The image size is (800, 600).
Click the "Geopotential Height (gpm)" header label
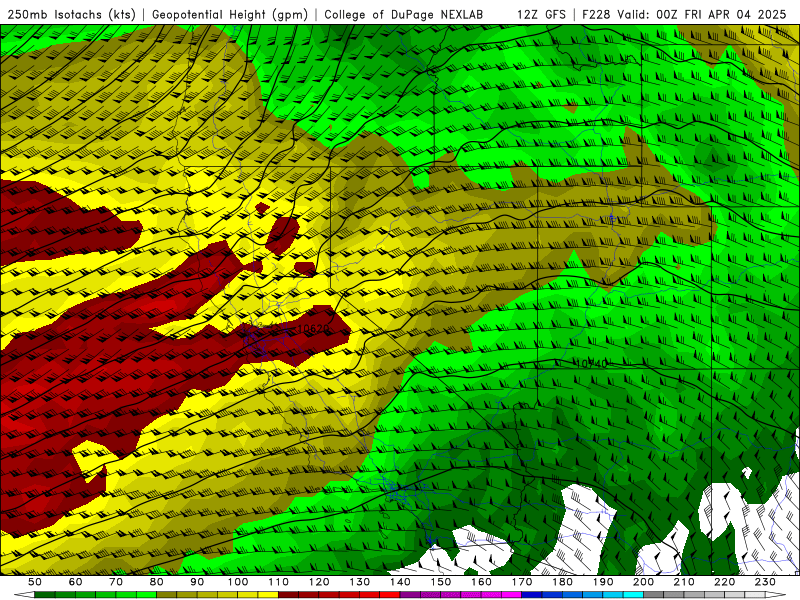pyautogui.click(x=230, y=14)
